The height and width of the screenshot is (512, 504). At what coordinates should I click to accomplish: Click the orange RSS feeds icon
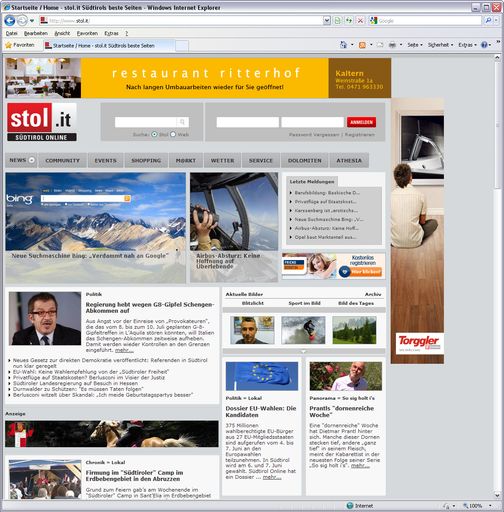click(362, 45)
